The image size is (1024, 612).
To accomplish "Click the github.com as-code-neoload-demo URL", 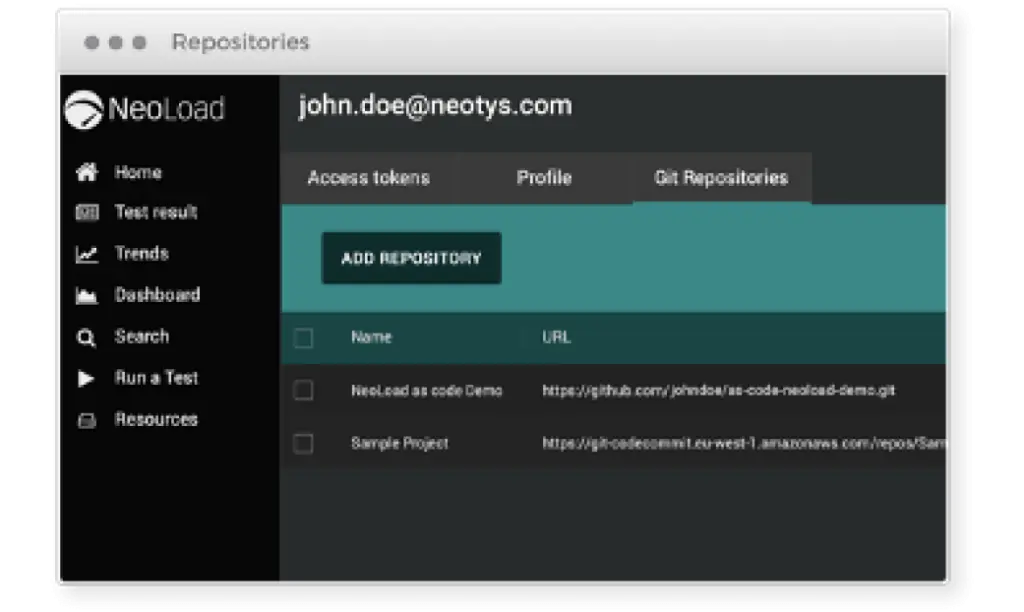I will tap(718, 391).
